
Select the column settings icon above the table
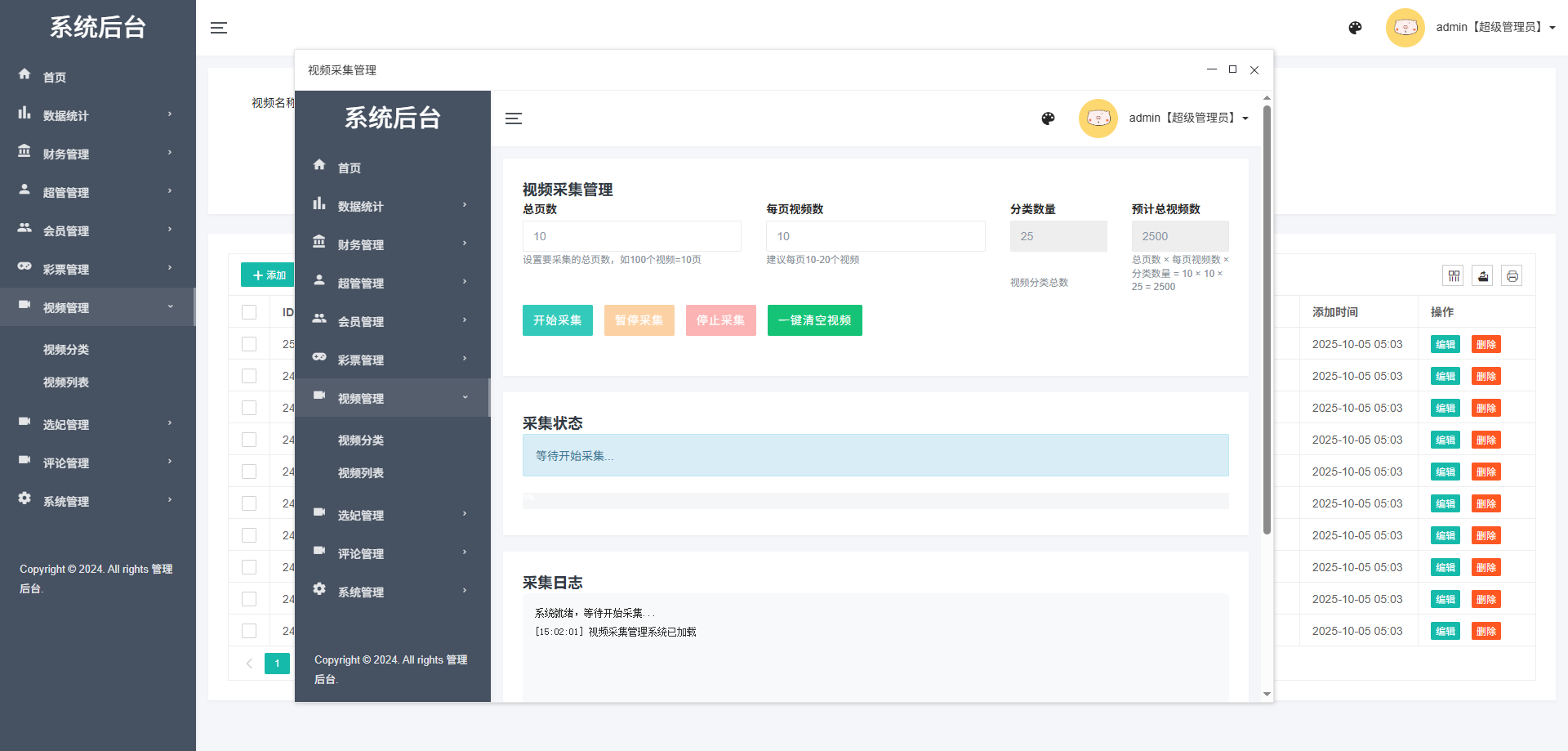1454,275
